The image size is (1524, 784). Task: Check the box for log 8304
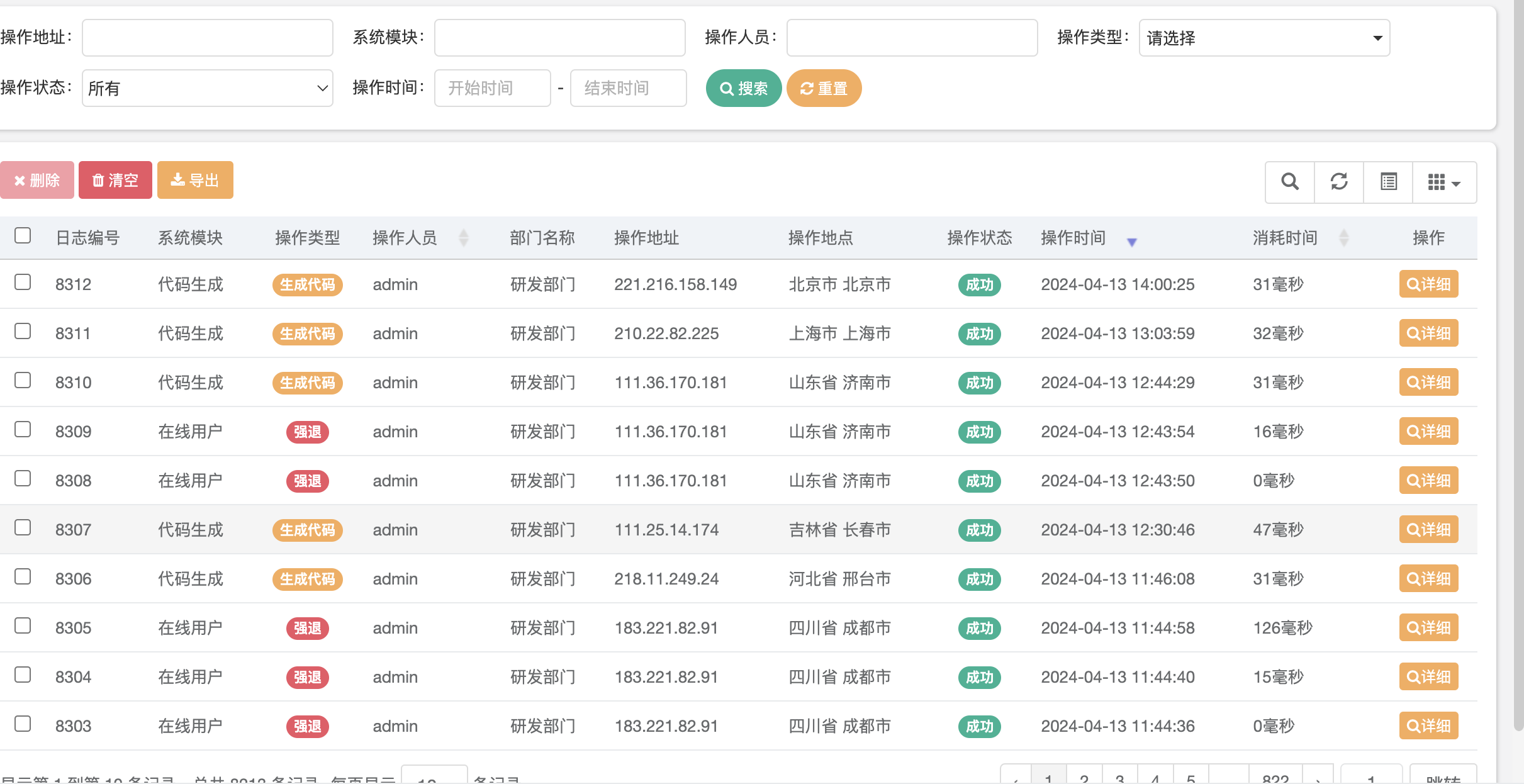23,675
